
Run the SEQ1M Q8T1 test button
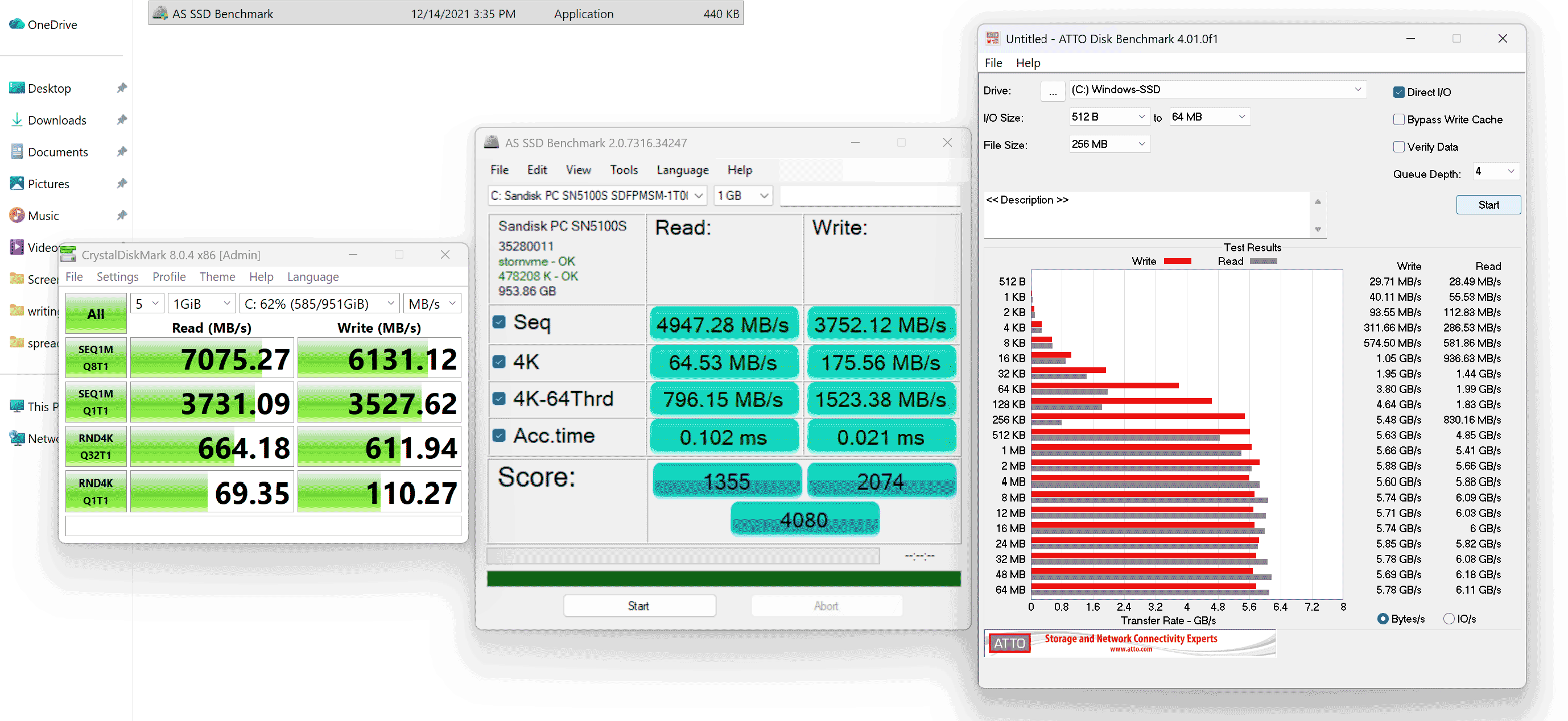[96, 358]
